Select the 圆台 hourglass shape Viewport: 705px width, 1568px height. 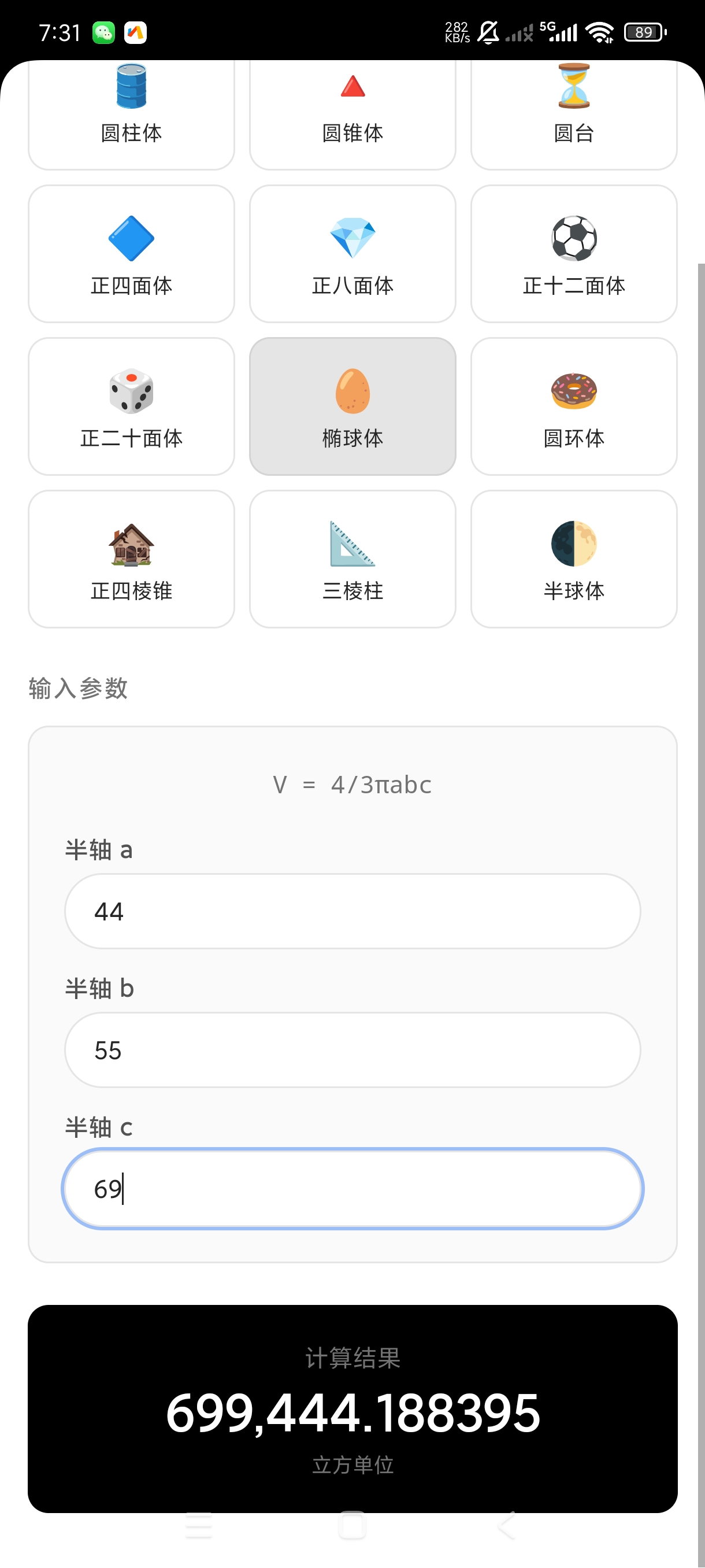(x=574, y=116)
